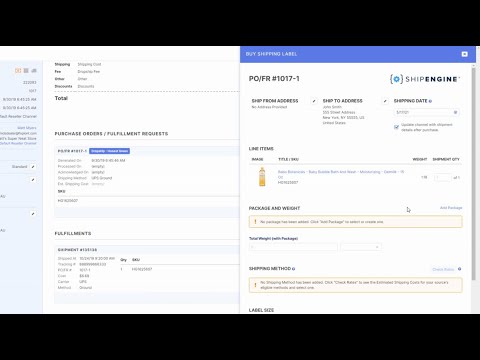The width and height of the screenshot is (480, 360).
Task: Click the No Address Provided text
Action: tap(269, 107)
